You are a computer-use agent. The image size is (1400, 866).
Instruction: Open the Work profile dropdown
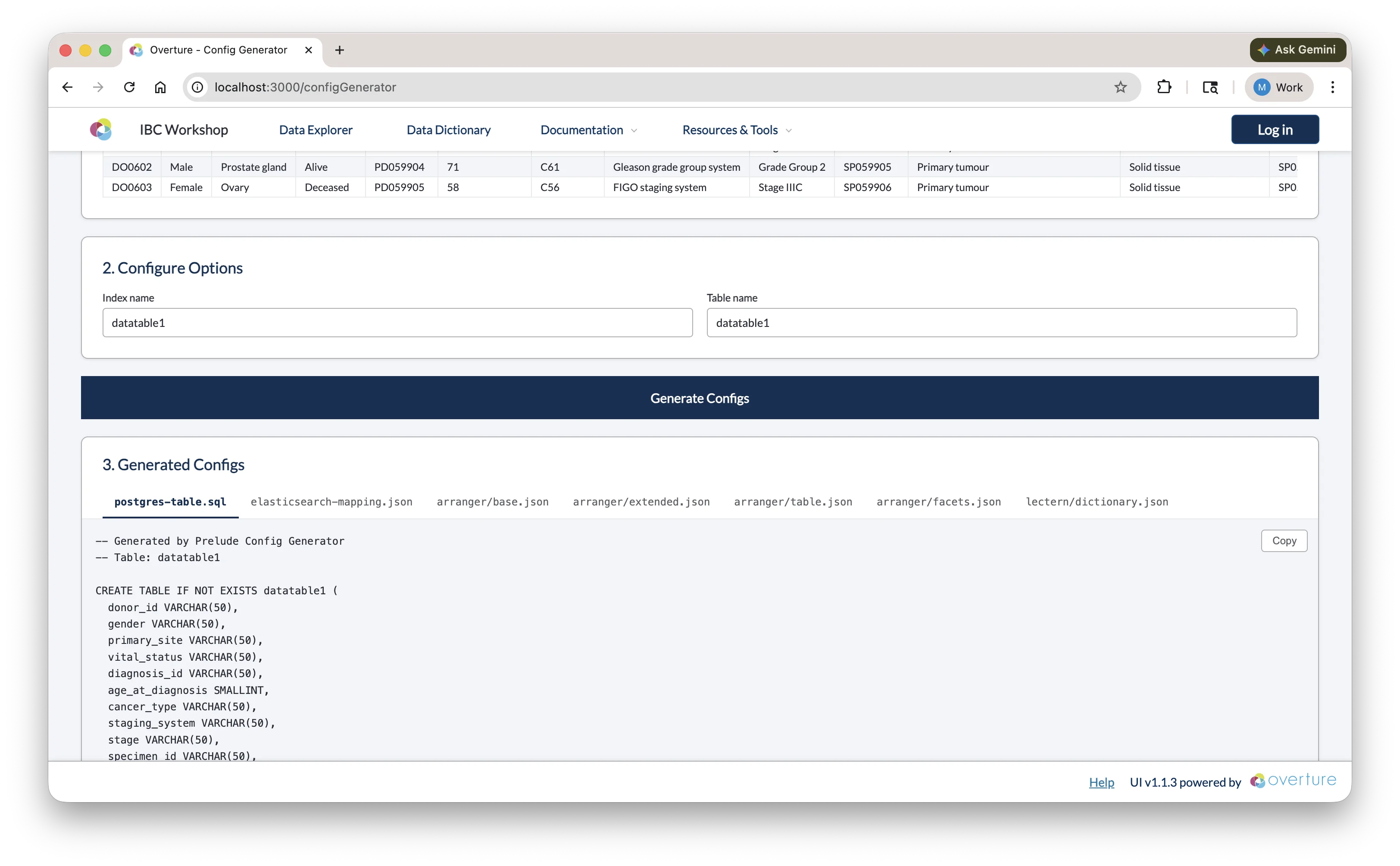pyautogui.click(x=1279, y=87)
